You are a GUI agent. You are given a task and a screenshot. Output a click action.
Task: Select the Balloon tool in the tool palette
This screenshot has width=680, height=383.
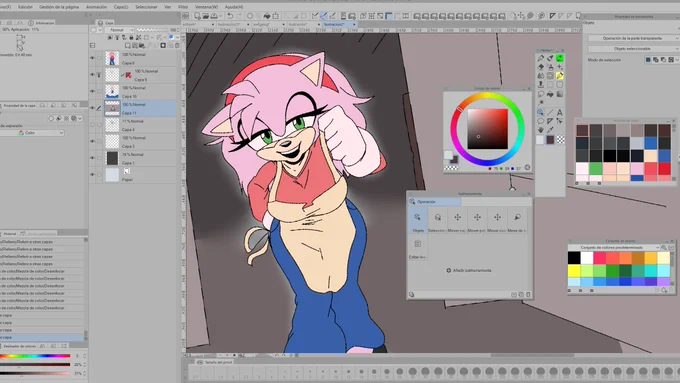coord(541,121)
